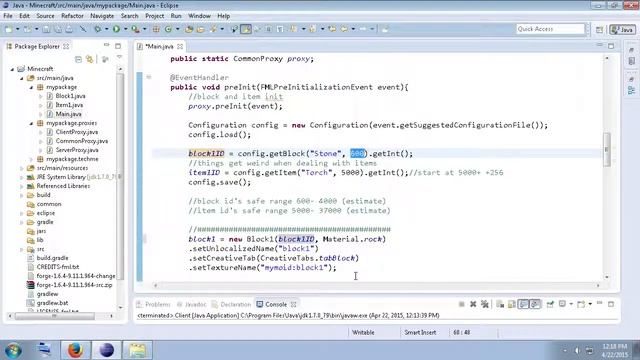Click the editor vertical scrollbar thumb
640x360 pixels.
(x=607, y=150)
